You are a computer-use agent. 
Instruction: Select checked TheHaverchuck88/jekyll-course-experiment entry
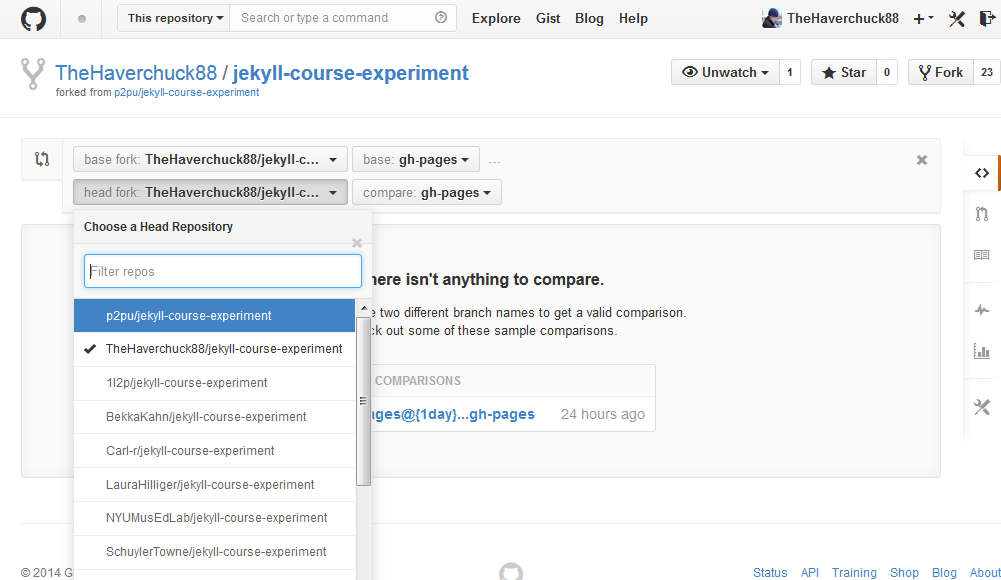214,349
